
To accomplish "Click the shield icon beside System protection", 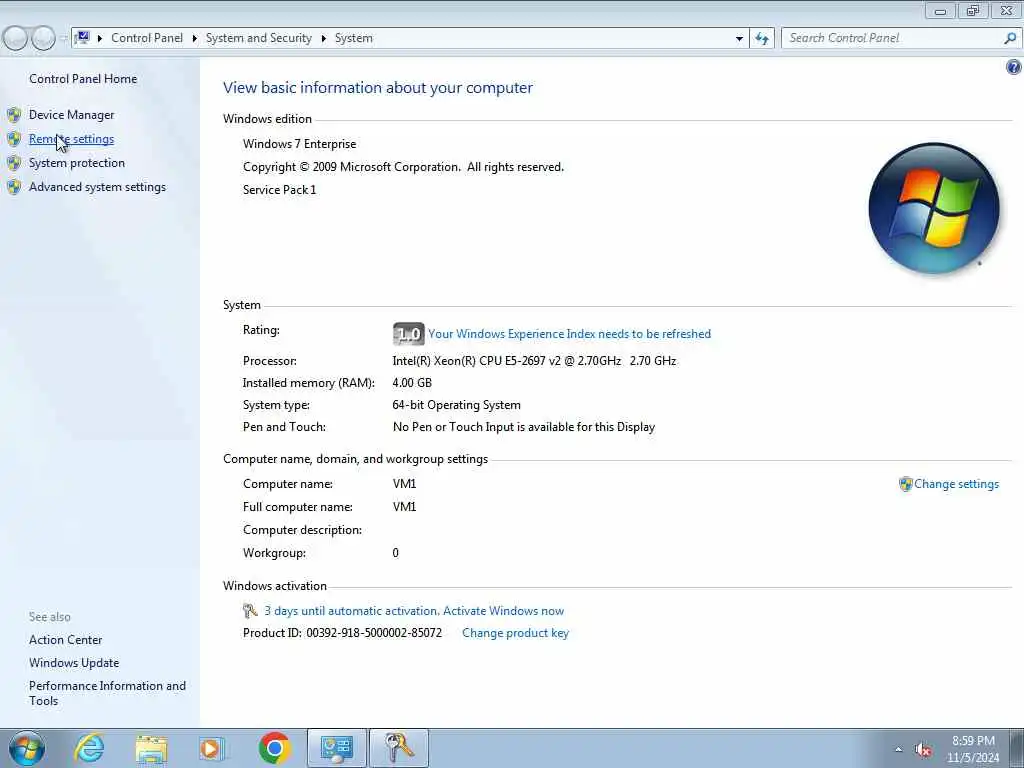I will (14, 163).
